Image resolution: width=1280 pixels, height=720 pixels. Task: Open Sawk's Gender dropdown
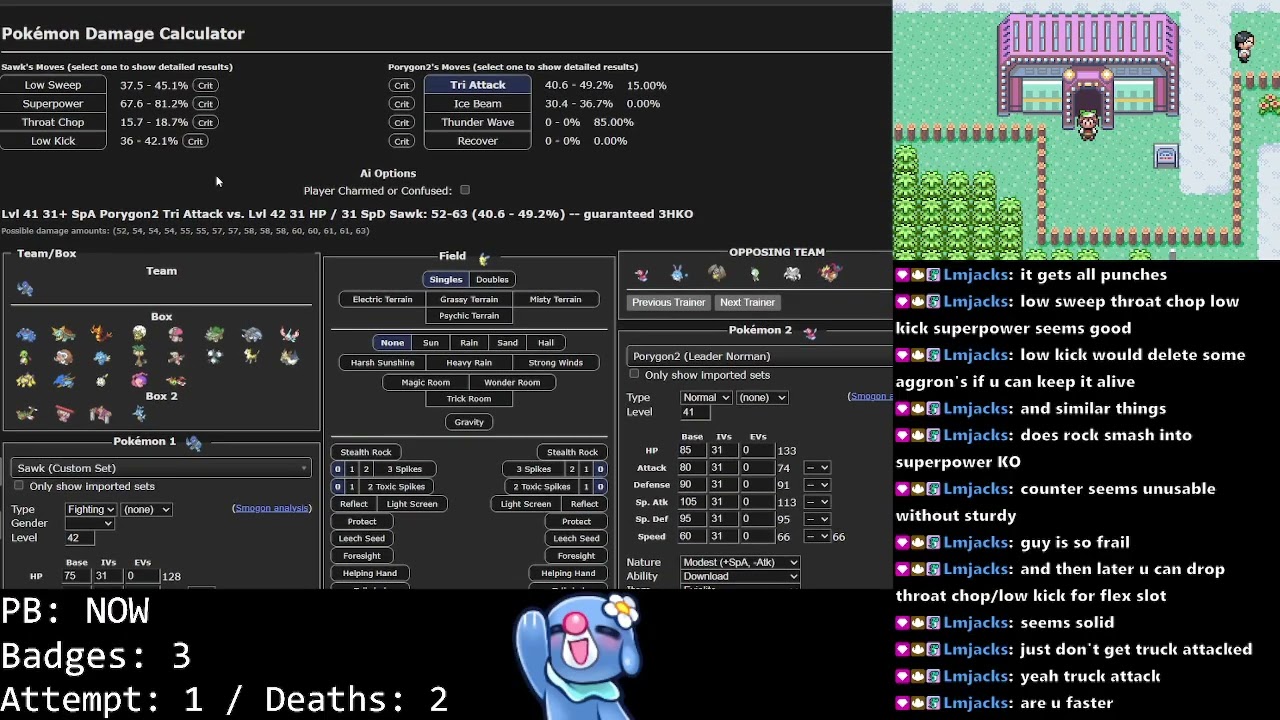click(x=90, y=523)
